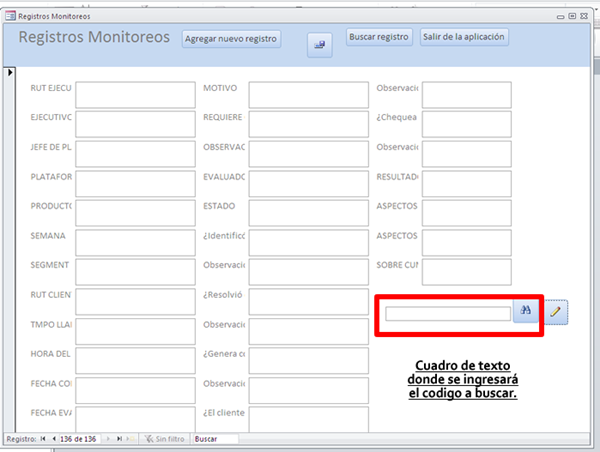Click the binoculars search button
The height and width of the screenshot is (452, 600).
point(525,310)
